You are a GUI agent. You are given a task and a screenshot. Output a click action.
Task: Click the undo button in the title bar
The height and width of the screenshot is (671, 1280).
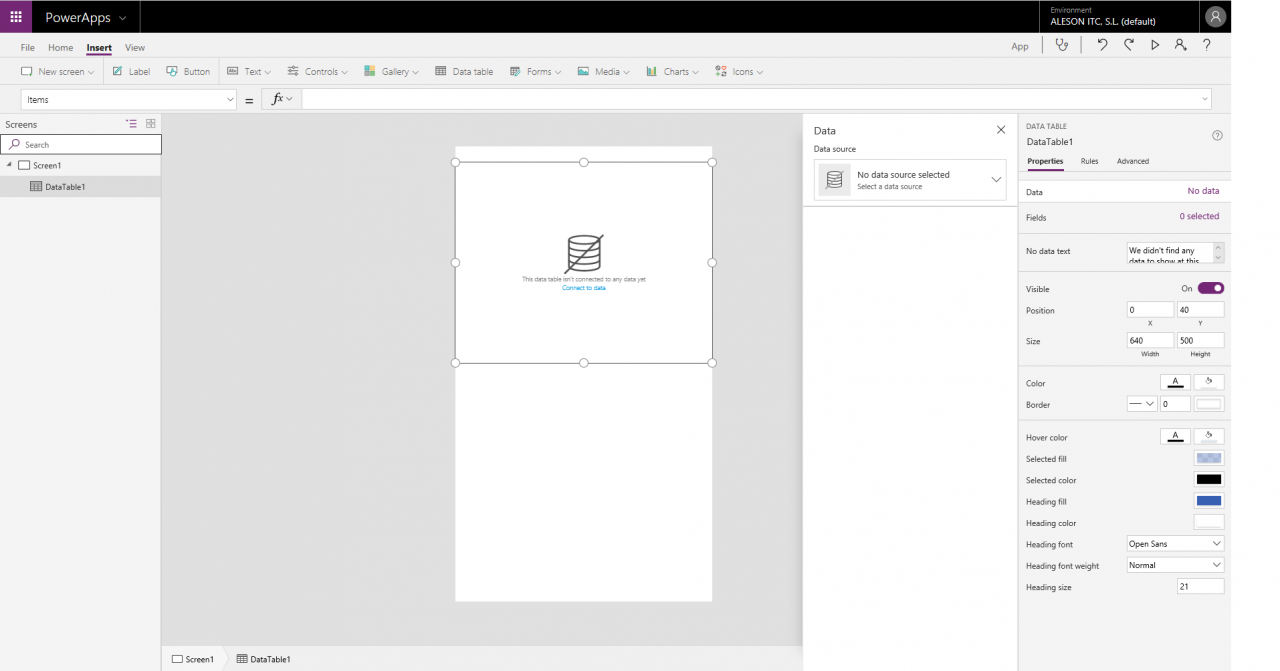(x=1101, y=44)
